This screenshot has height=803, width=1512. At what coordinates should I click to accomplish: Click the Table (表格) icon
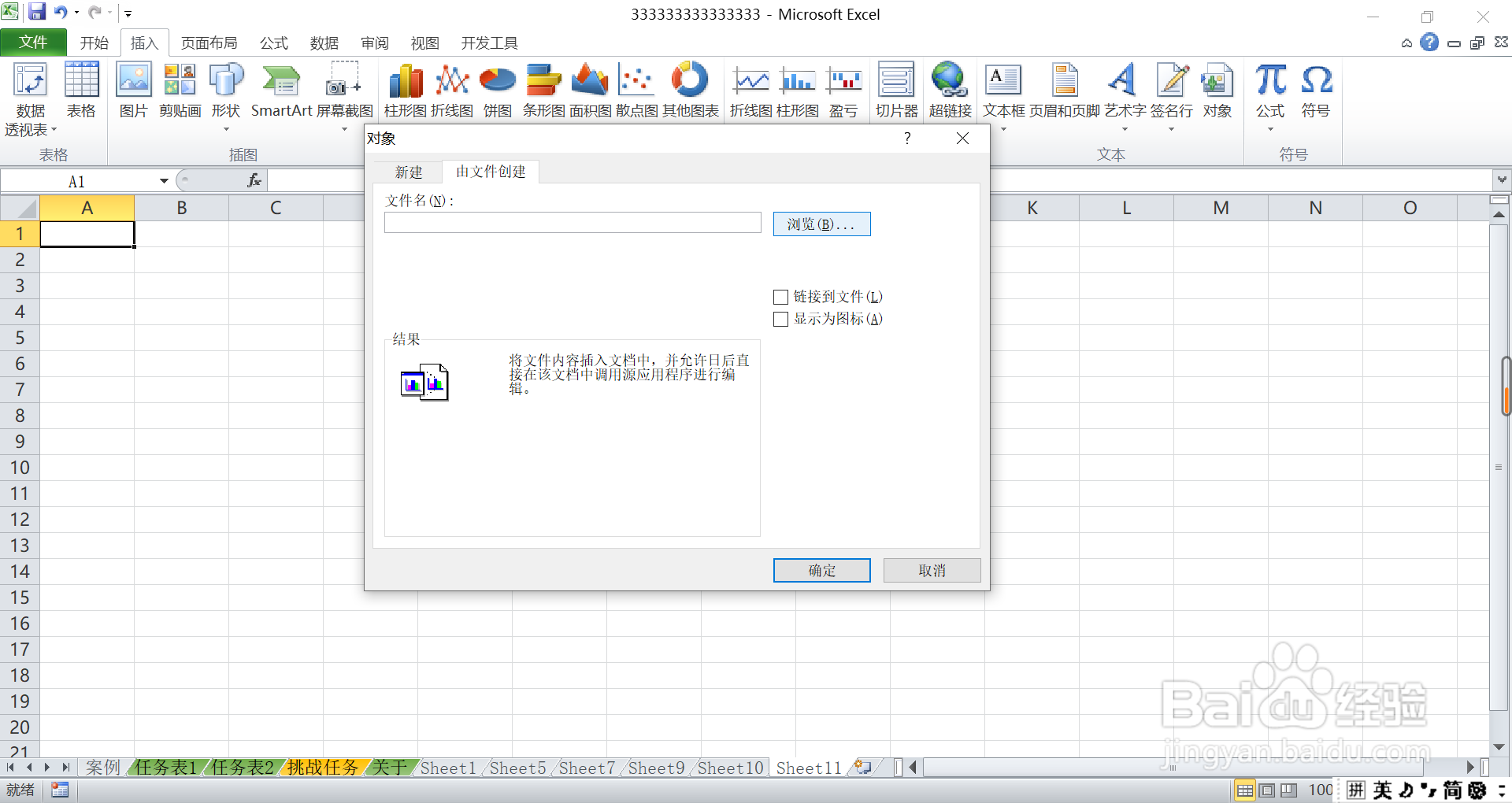[x=81, y=91]
